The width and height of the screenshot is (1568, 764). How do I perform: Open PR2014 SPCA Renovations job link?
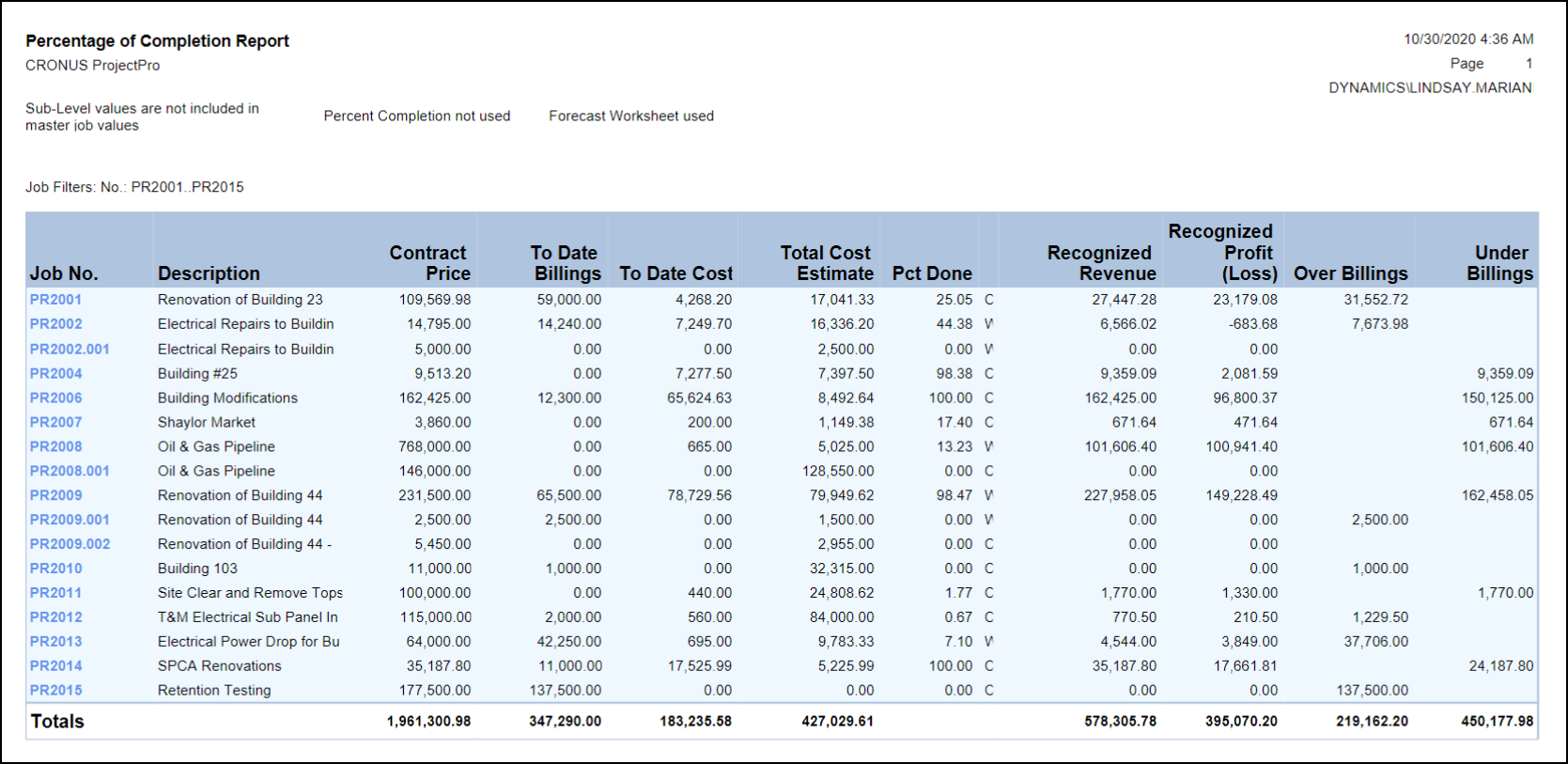55,666
